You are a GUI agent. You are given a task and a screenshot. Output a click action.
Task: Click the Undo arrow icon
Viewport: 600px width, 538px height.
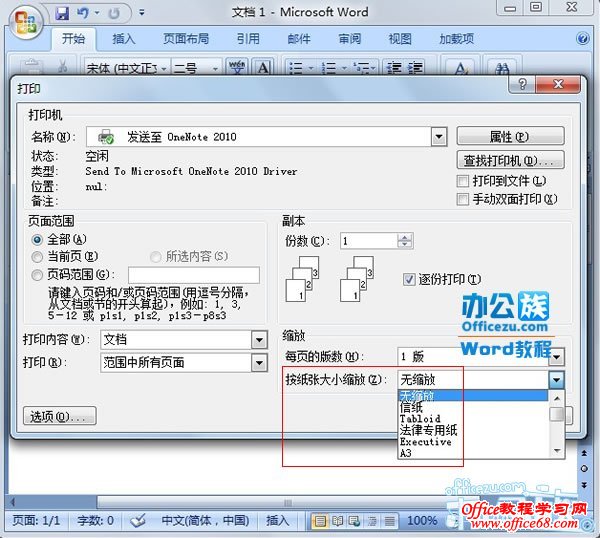[x=83, y=13]
